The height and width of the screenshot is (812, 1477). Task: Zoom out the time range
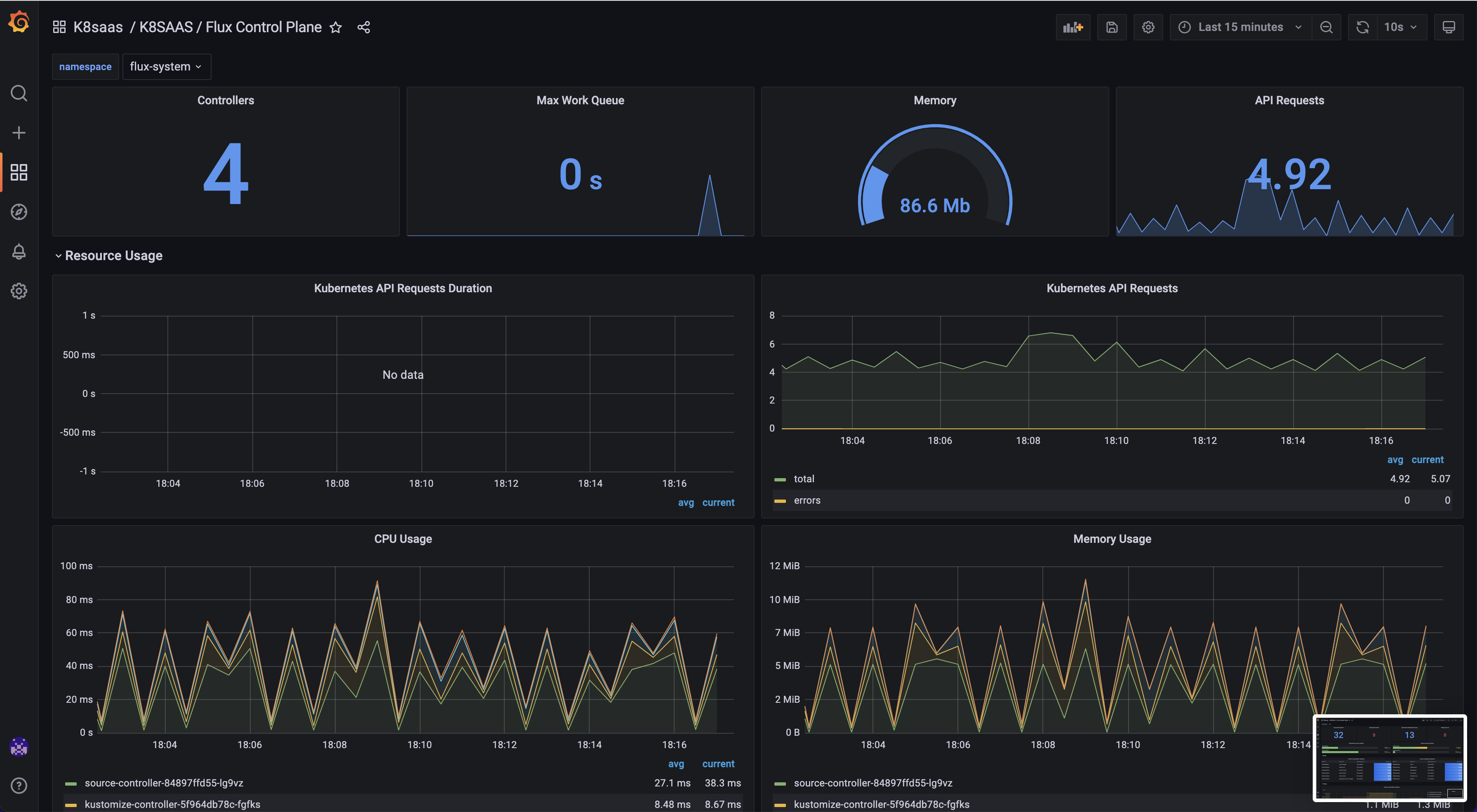[x=1326, y=27]
